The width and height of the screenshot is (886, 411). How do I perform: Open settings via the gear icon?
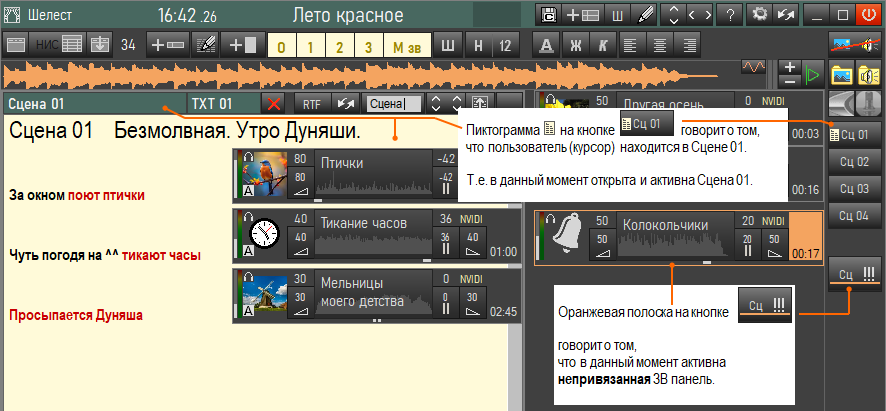point(759,15)
